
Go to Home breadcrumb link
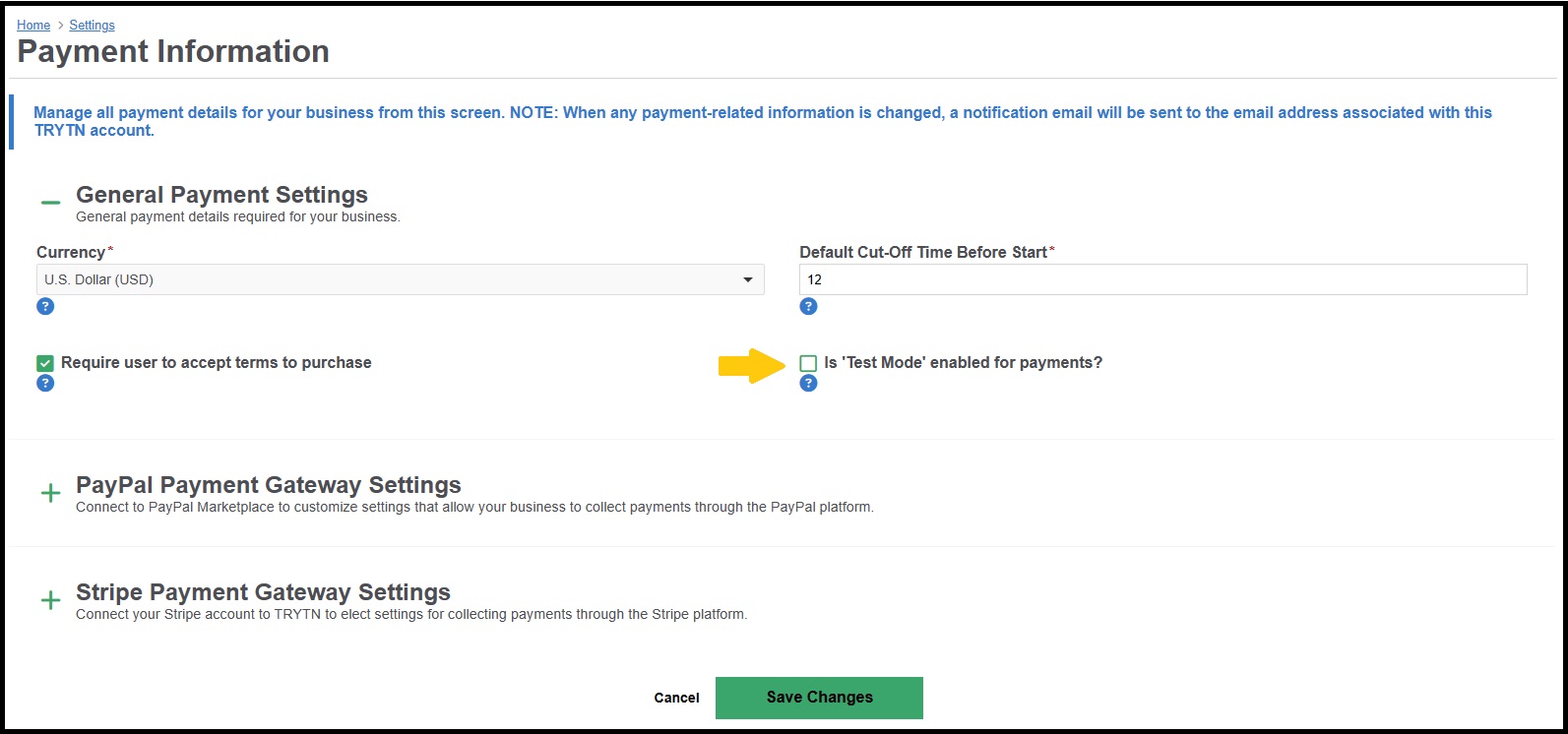33,25
